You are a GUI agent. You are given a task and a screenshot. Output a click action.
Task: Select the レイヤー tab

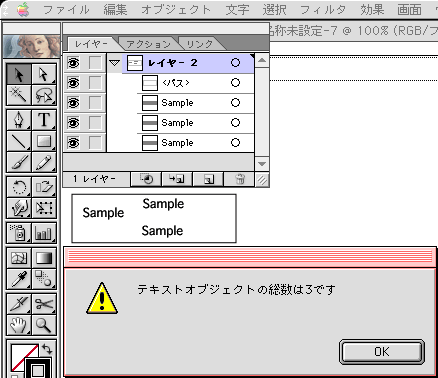(x=91, y=44)
